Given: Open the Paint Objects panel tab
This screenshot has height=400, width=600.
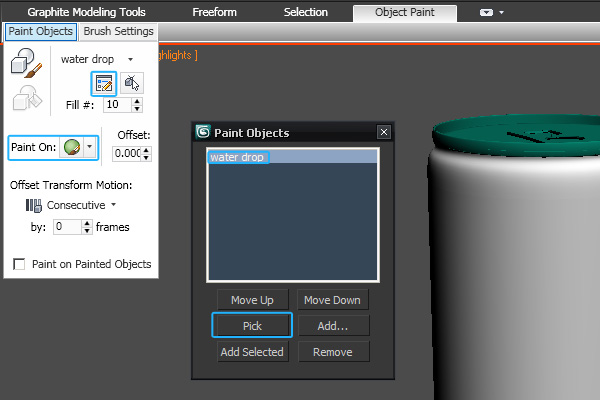Looking at the screenshot, I should 41,31.
